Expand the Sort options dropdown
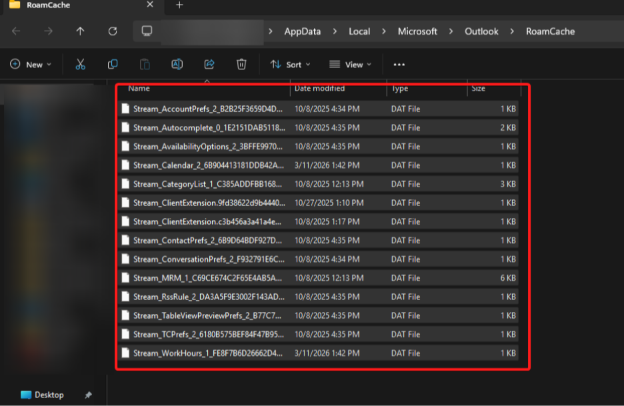 pos(290,64)
